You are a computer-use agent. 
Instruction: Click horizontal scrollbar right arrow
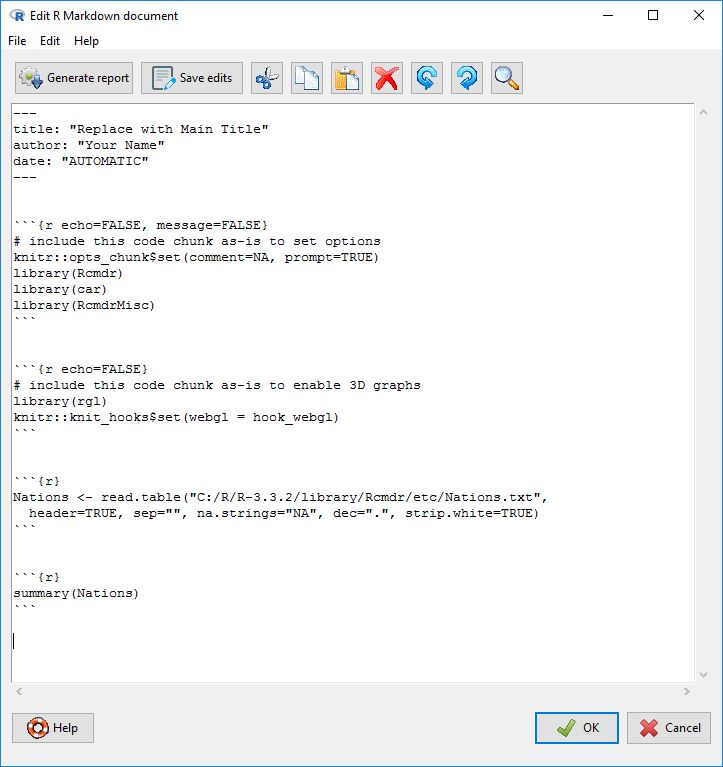pos(687,691)
